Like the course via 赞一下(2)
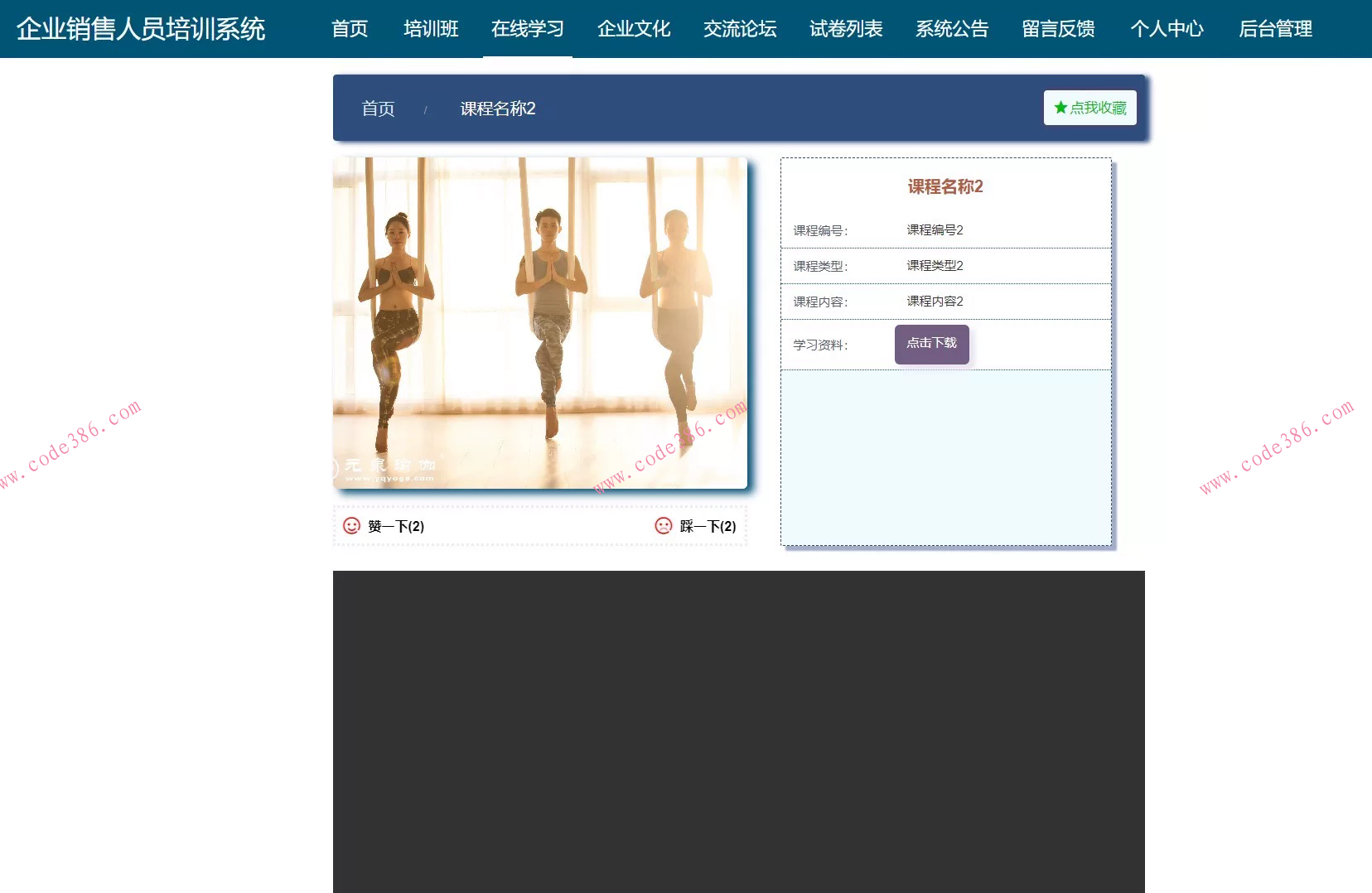Screen dimensions: 1372x893 click(x=396, y=526)
